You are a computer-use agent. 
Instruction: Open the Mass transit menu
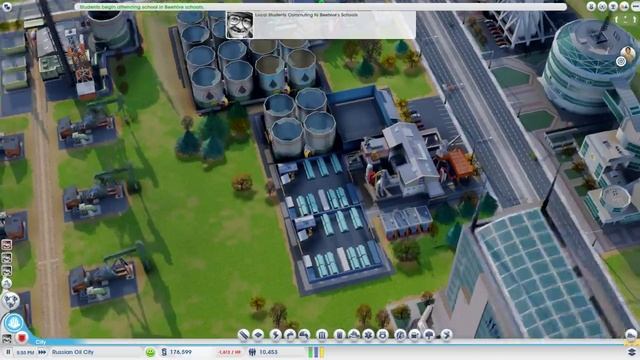point(415,335)
